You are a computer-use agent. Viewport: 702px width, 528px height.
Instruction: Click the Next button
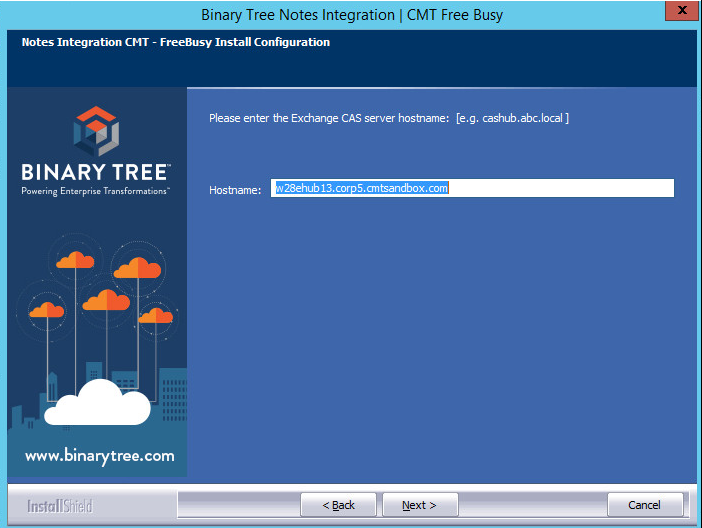420,505
